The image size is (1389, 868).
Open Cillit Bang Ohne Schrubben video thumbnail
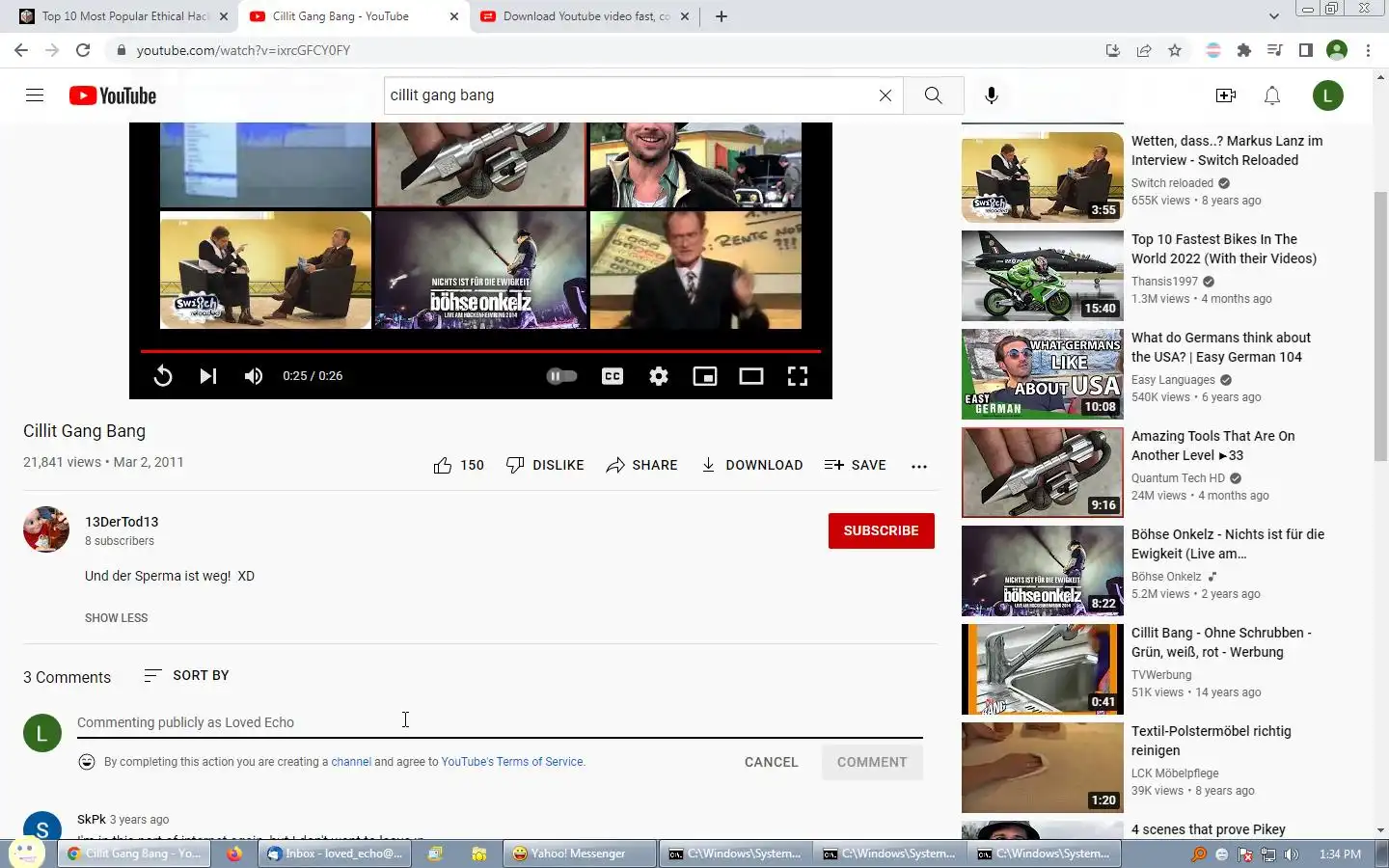click(x=1043, y=669)
